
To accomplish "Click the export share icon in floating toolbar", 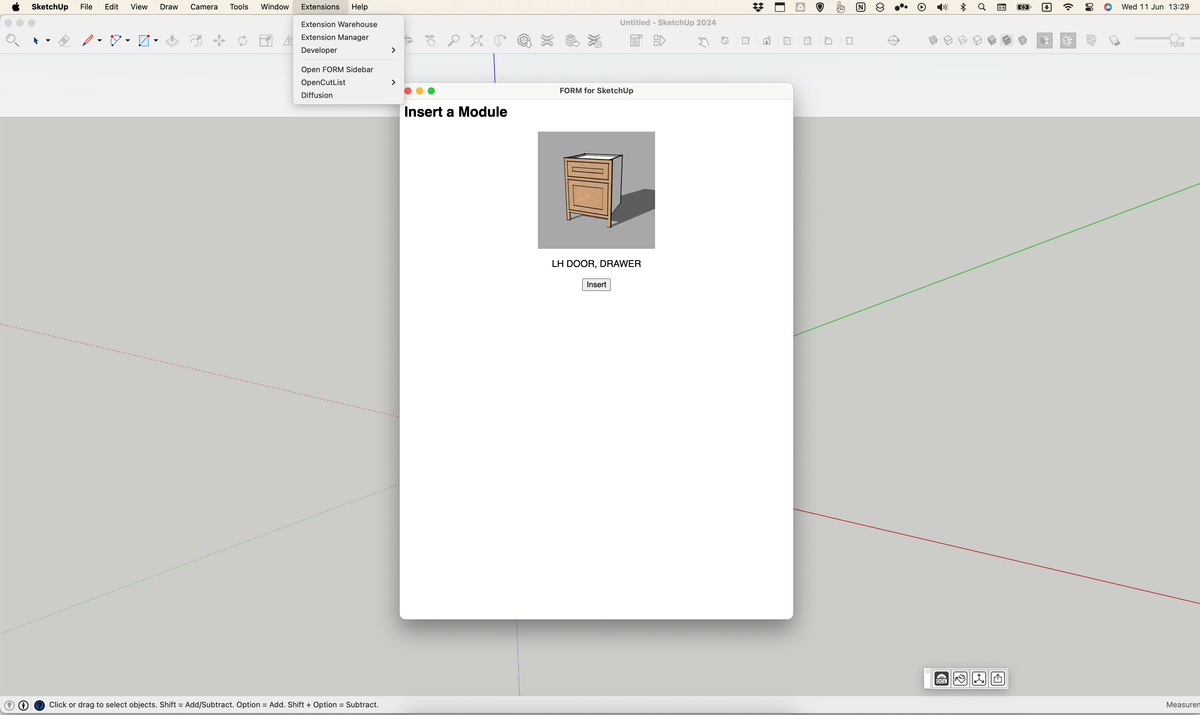I will coord(998,679).
